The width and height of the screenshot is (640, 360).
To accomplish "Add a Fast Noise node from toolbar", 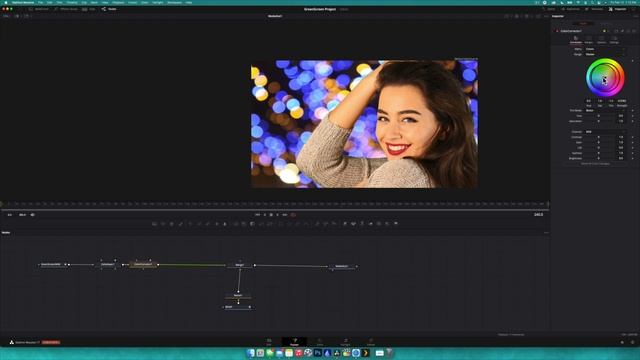I will click(163, 224).
